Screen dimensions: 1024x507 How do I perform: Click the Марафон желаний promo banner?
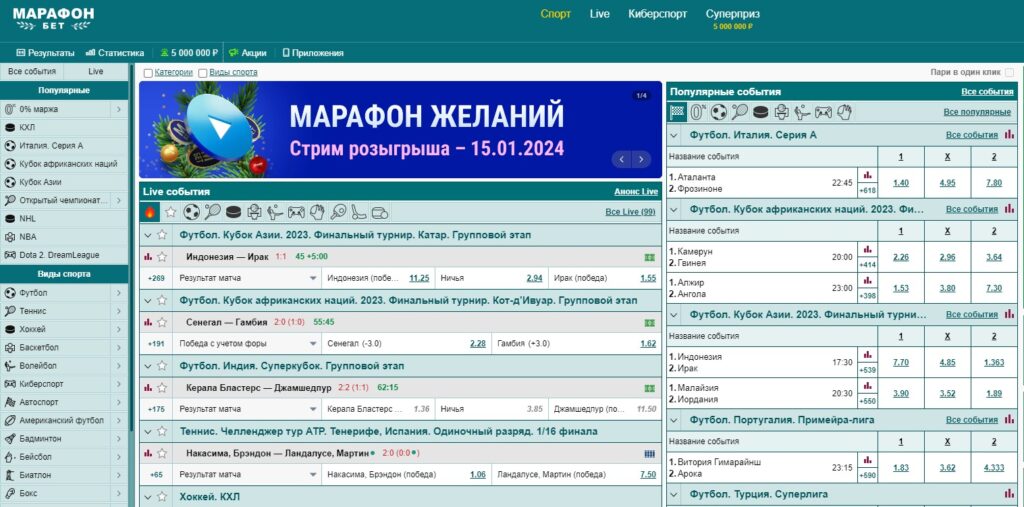click(x=400, y=129)
